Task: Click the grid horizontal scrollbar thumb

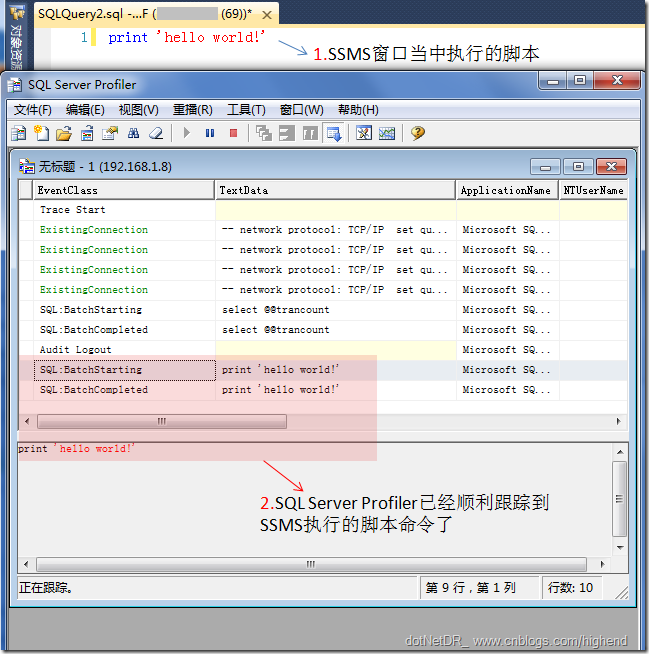Action: coord(162,421)
